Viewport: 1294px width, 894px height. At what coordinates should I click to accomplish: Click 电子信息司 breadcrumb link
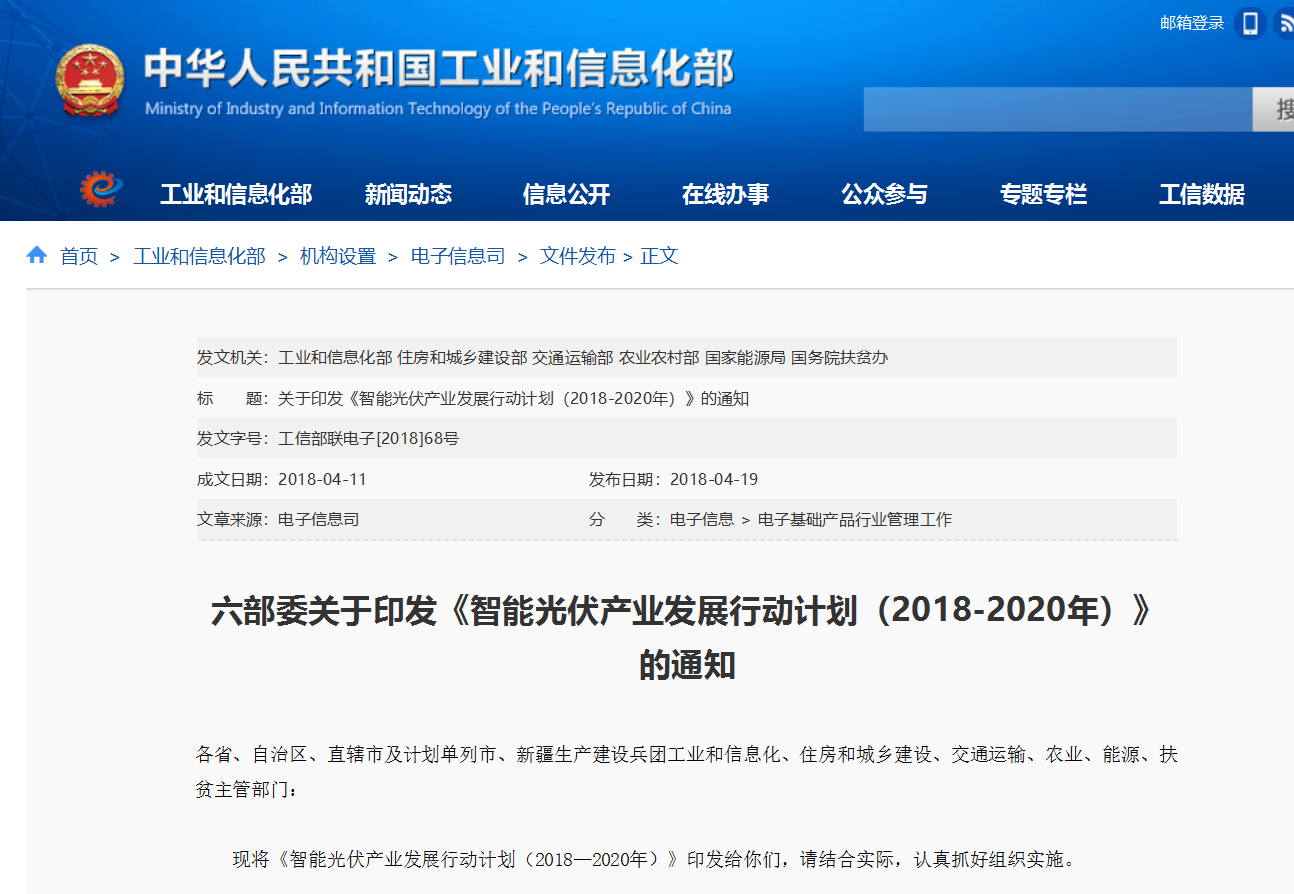point(458,256)
